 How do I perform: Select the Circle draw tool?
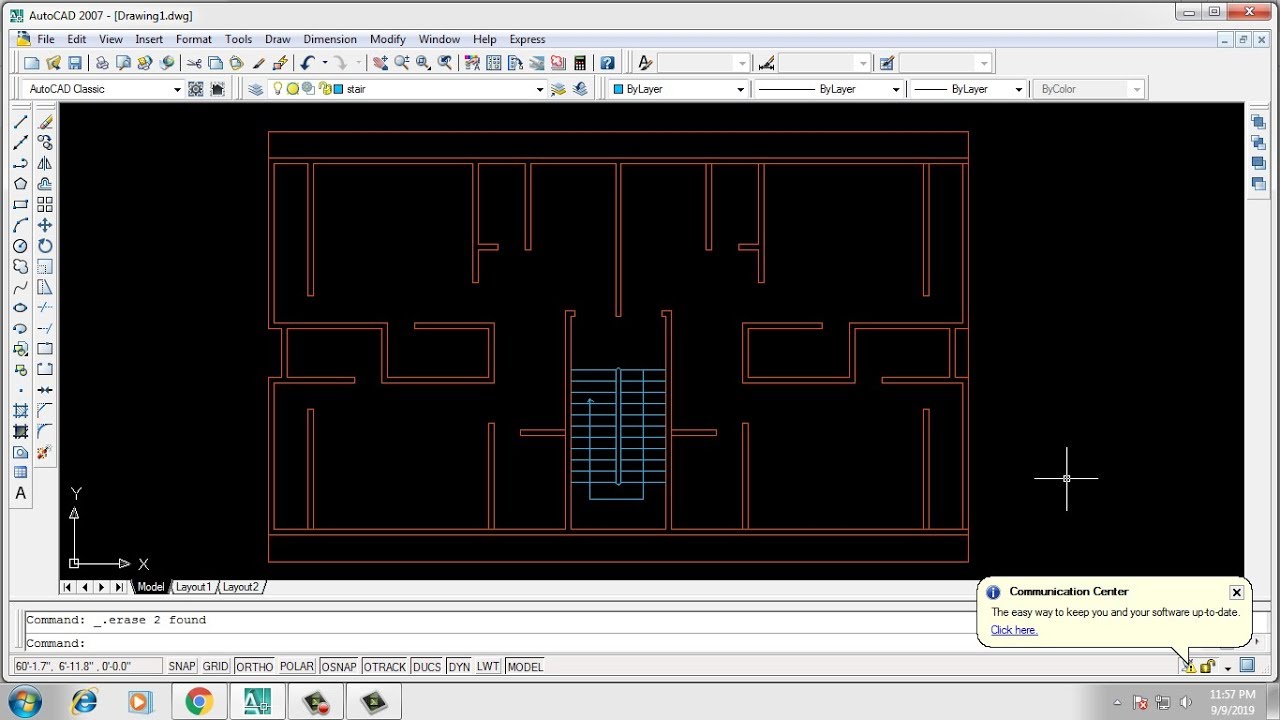20,246
